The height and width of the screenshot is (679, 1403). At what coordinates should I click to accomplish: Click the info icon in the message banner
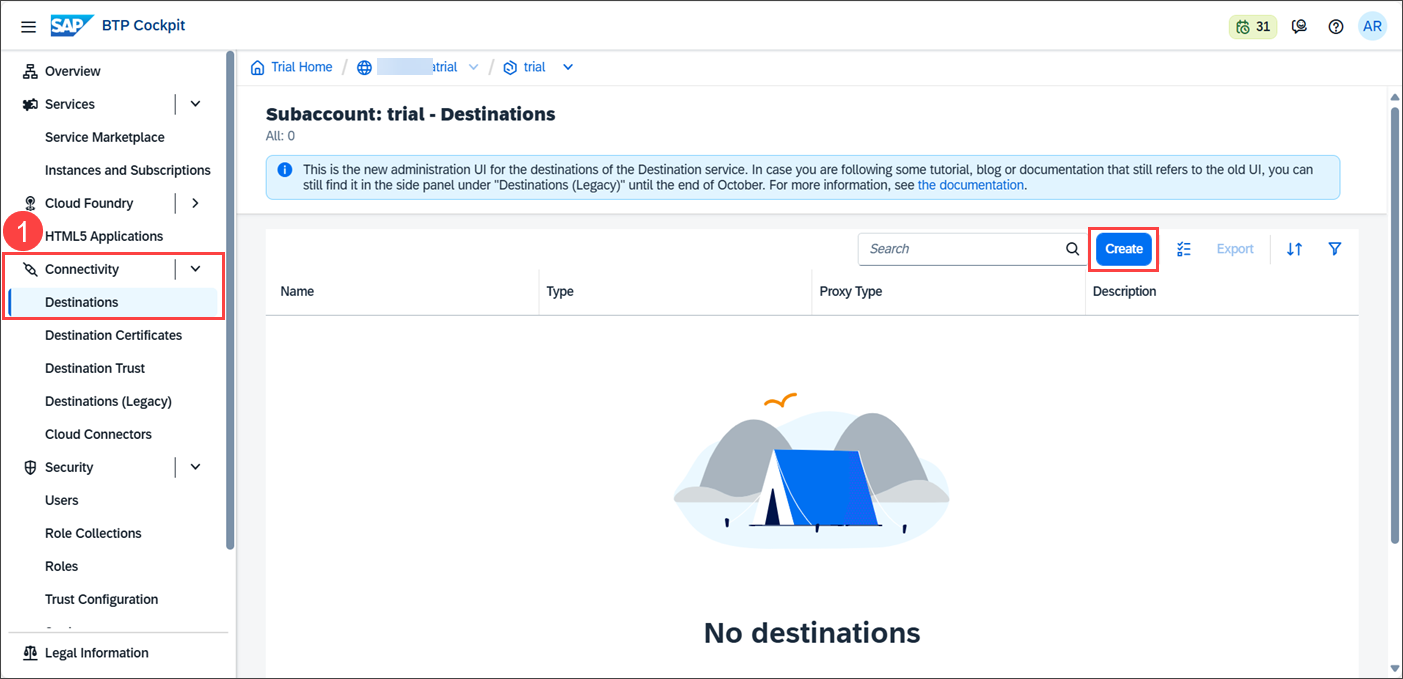point(285,170)
